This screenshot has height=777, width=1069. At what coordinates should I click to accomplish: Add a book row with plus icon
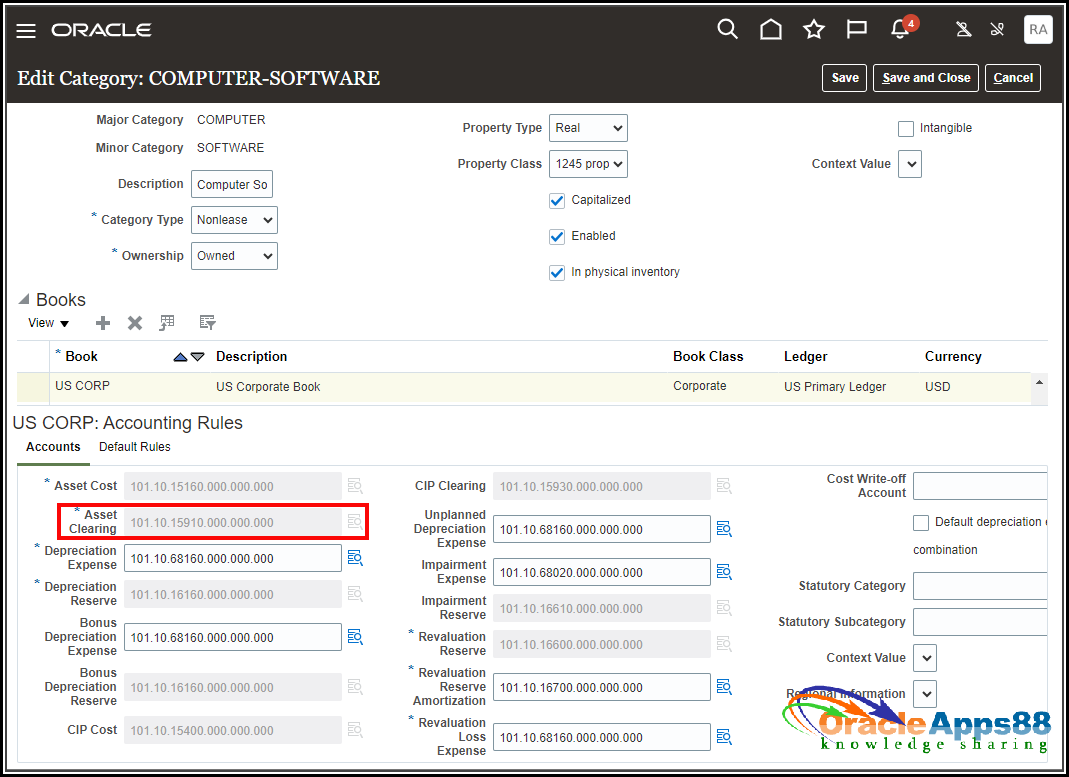[x=102, y=323]
